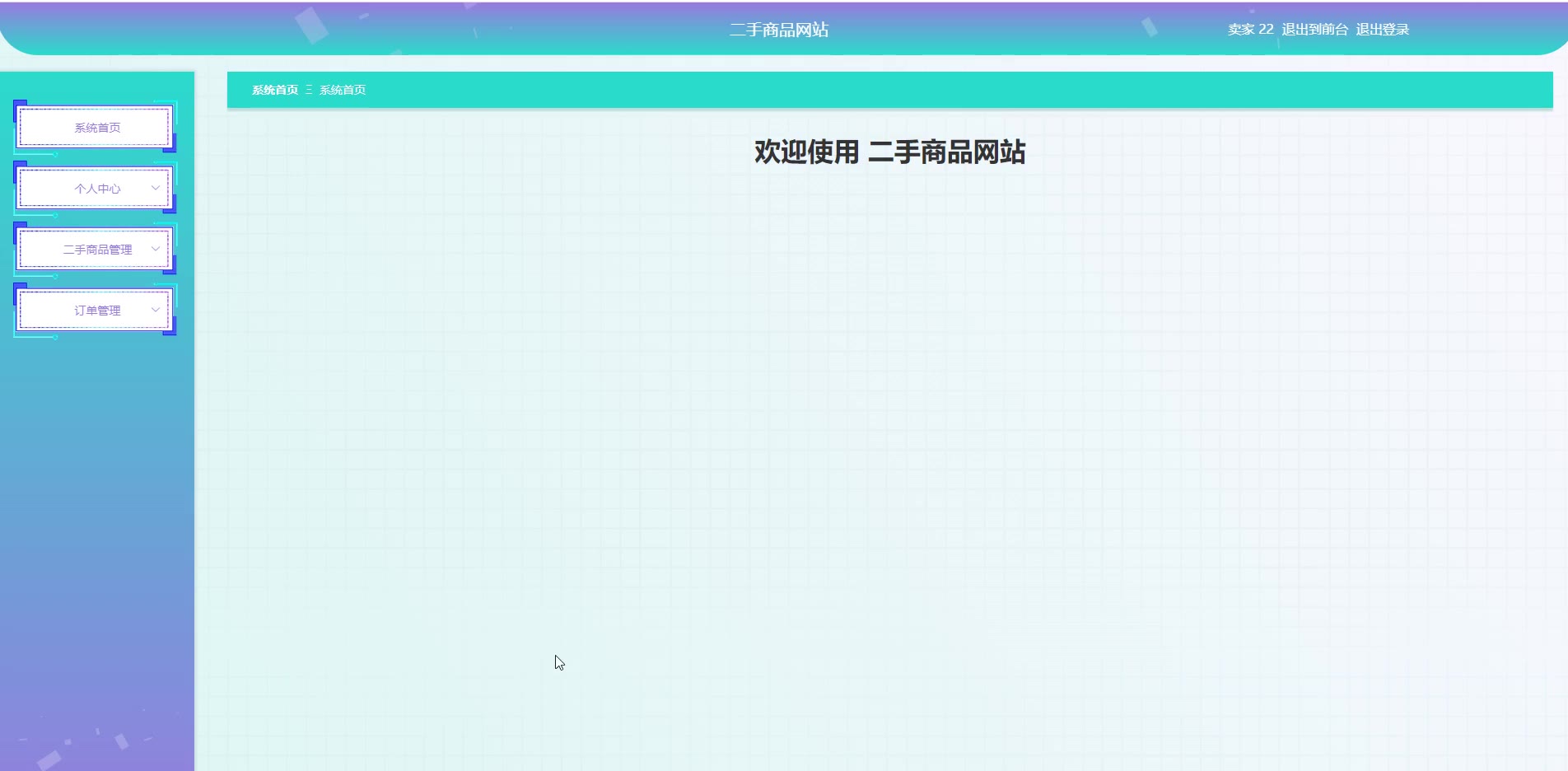
Task: Click the 退出到前台 link in the header
Action: pyautogui.click(x=1315, y=30)
